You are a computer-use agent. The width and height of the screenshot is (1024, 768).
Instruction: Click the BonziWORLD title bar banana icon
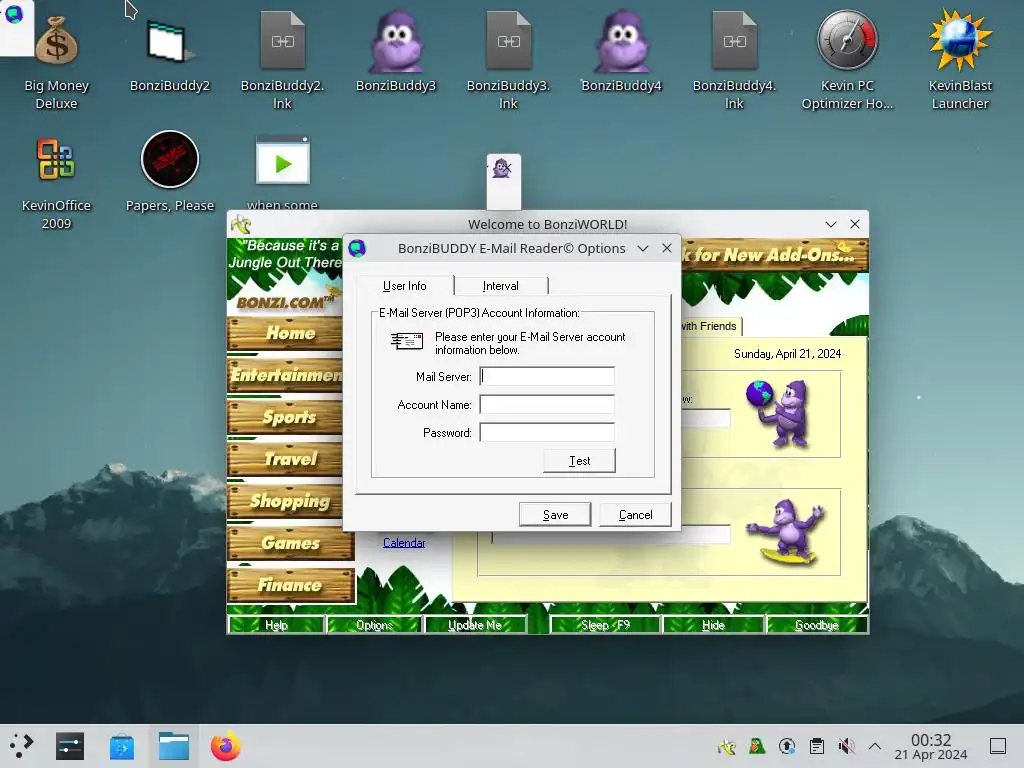coord(241,225)
